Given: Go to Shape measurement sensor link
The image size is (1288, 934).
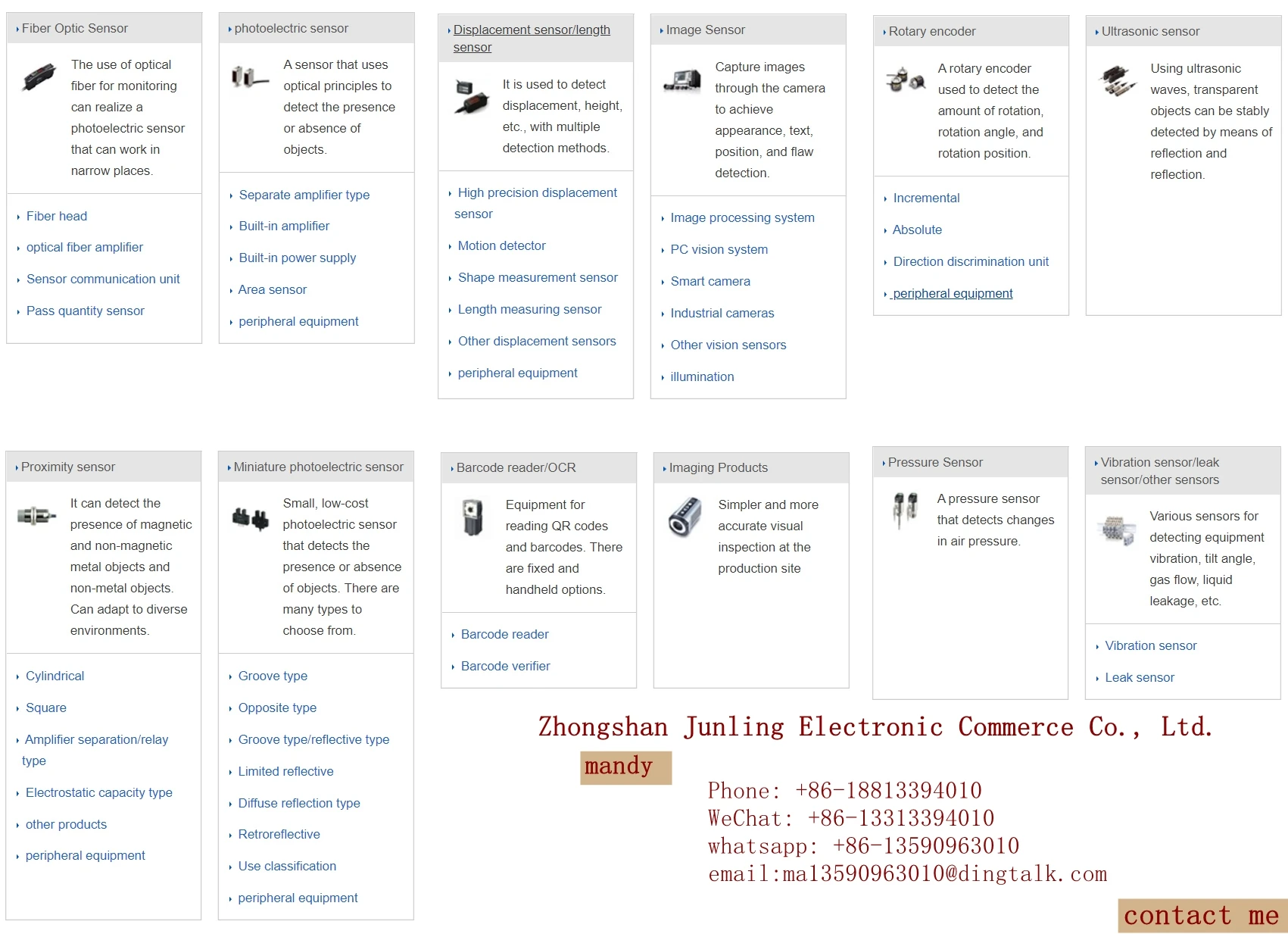Looking at the screenshot, I should click(538, 277).
